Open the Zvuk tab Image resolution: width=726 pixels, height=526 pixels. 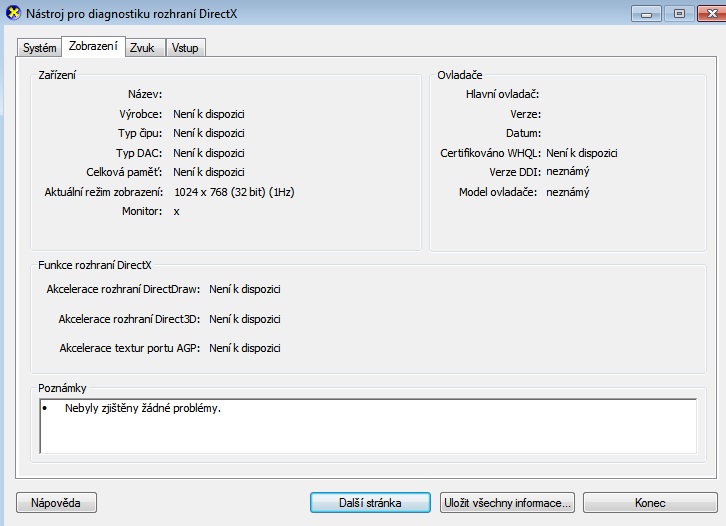[x=145, y=48]
